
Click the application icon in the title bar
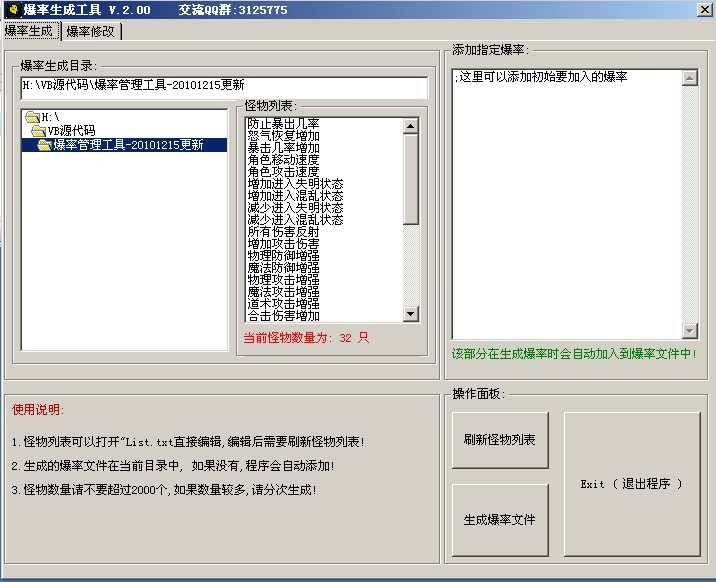tap(10, 9)
